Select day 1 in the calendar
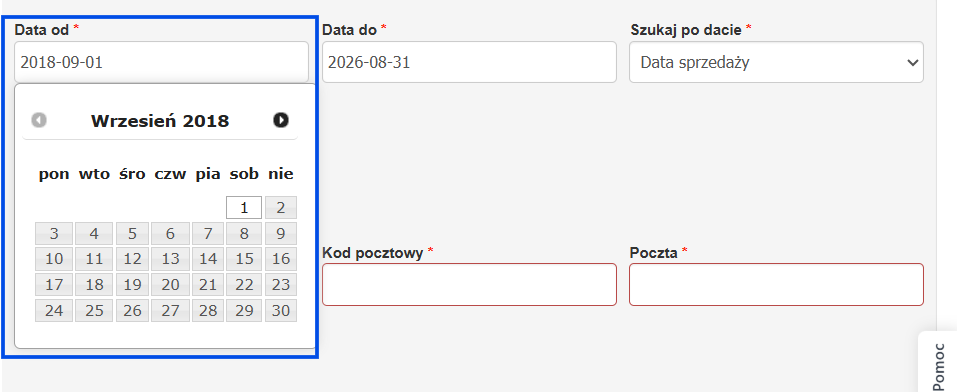The image size is (957, 392). click(x=244, y=208)
